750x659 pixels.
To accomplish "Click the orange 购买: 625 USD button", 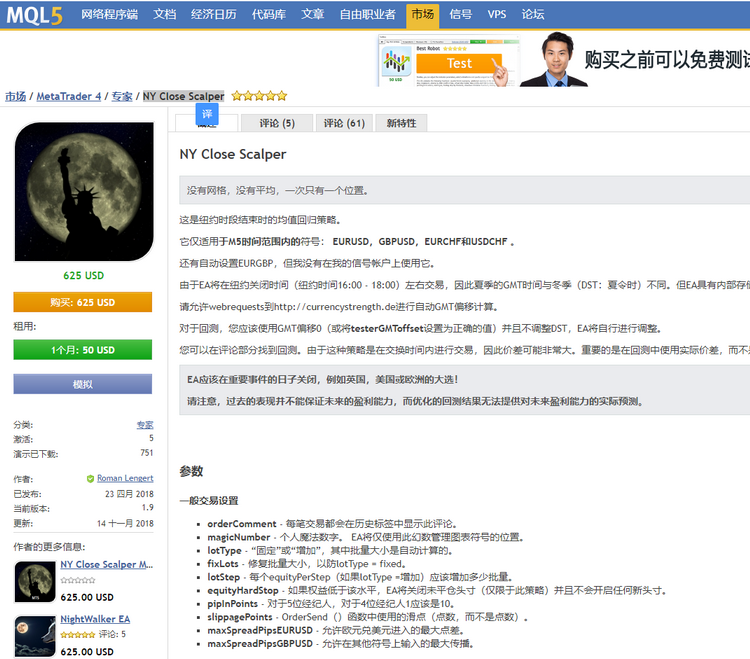I will pos(83,302).
